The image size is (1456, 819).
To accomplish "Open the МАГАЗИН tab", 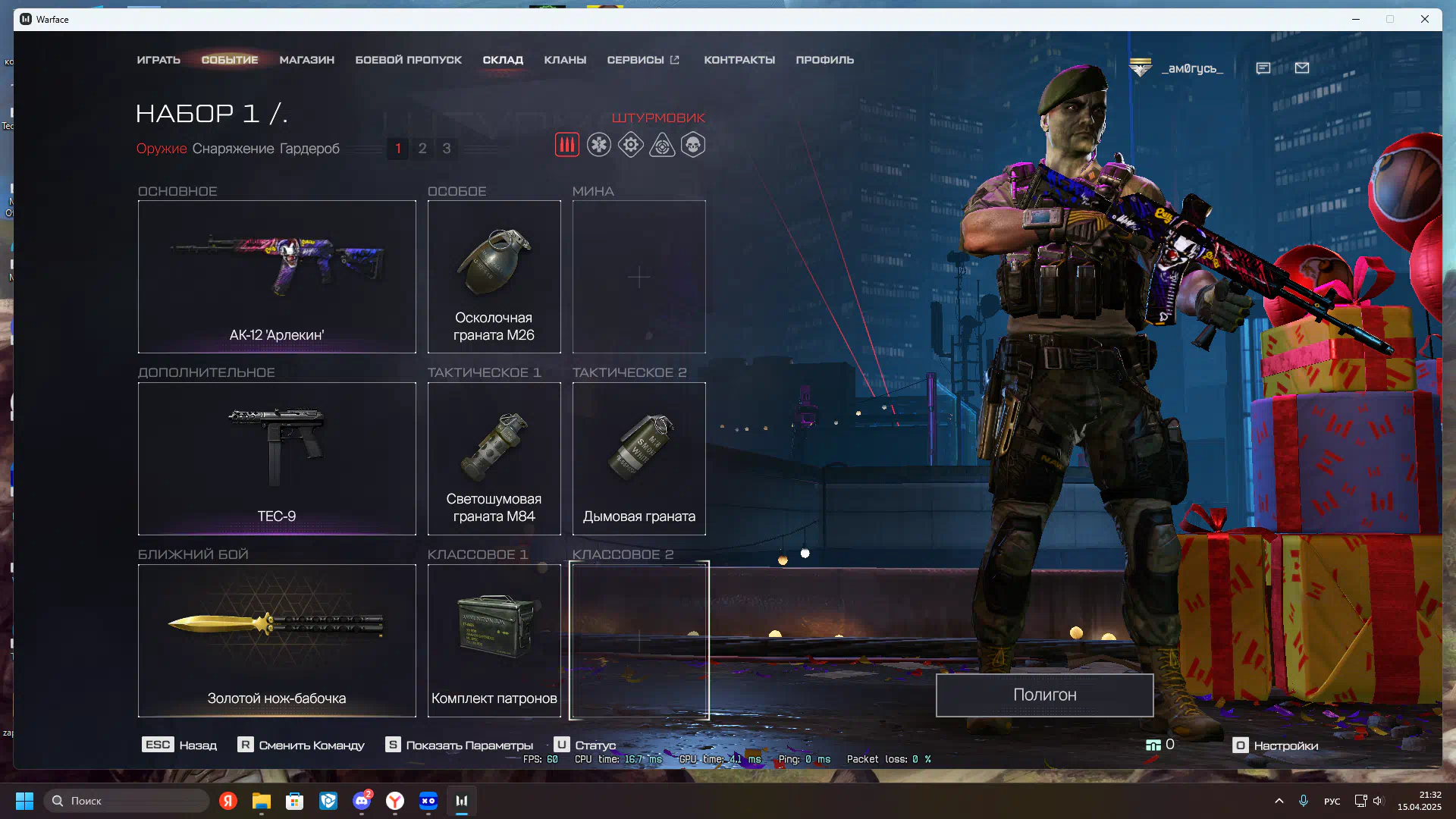I will tap(306, 60).
